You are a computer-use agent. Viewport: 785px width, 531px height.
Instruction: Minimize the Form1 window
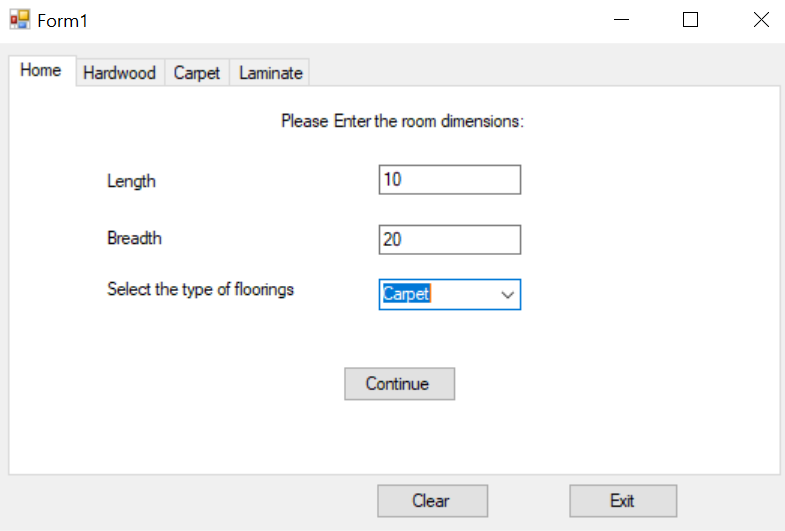[x=622, y=20]
